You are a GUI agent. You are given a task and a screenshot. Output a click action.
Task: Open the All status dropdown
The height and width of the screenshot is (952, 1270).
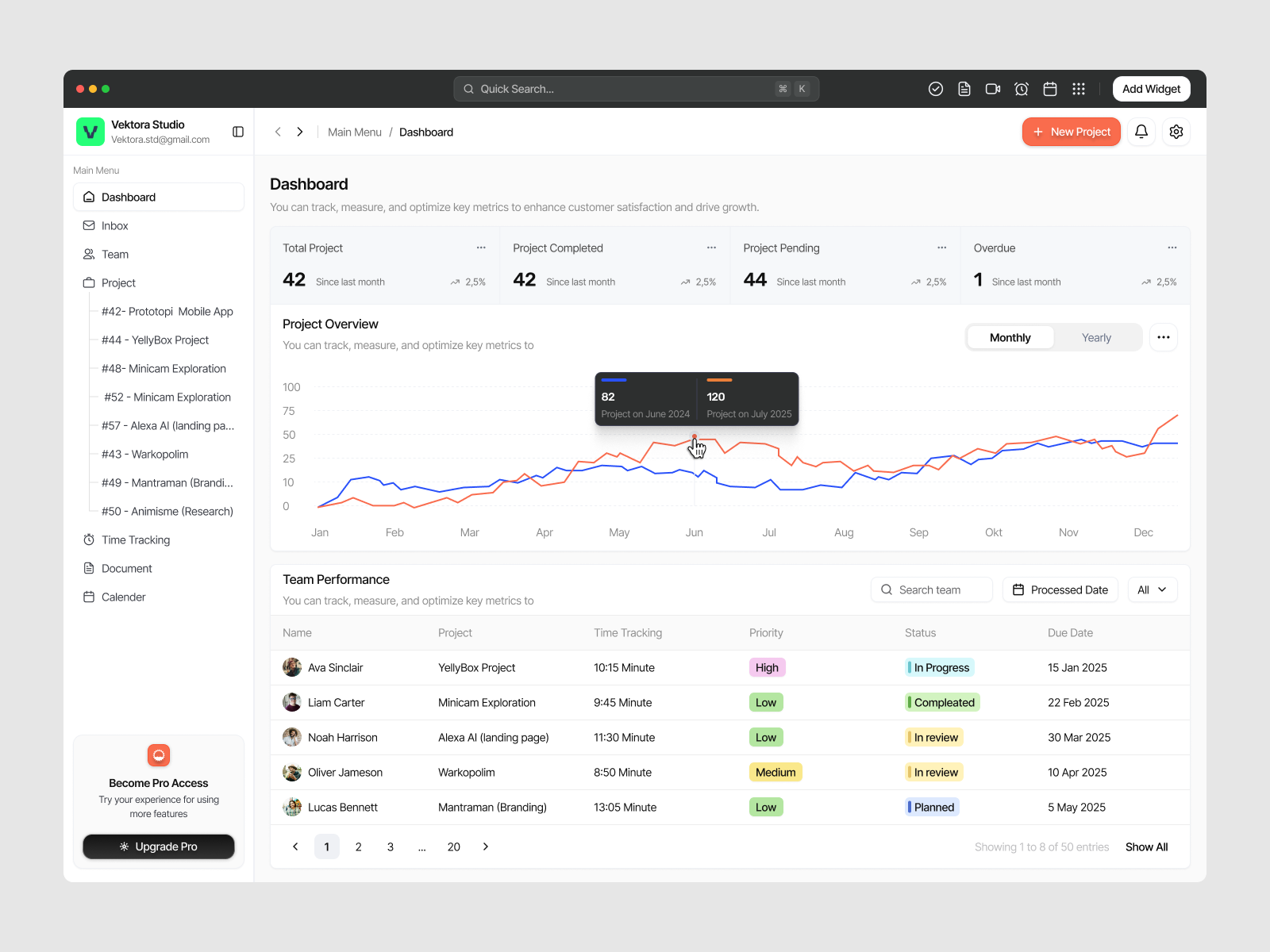coord(1153,589)
